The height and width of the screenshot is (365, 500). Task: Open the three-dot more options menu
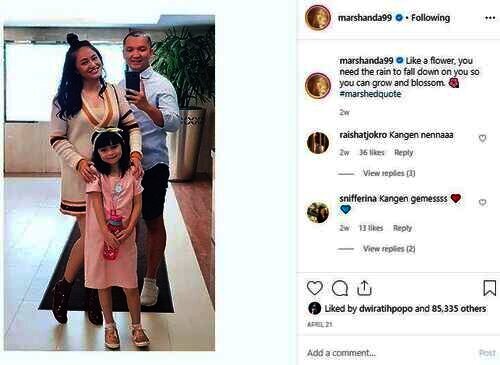point(490,18)
